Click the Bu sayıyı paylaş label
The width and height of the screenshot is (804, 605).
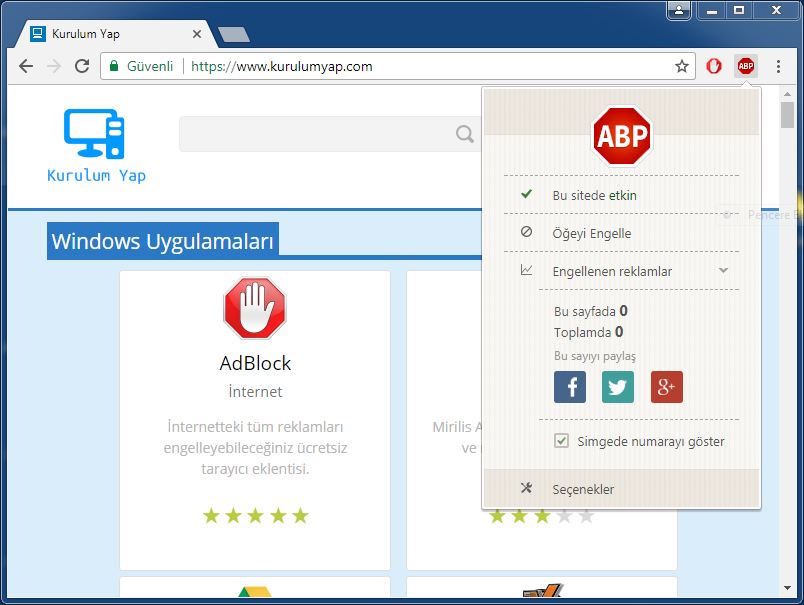coord(595,356)
